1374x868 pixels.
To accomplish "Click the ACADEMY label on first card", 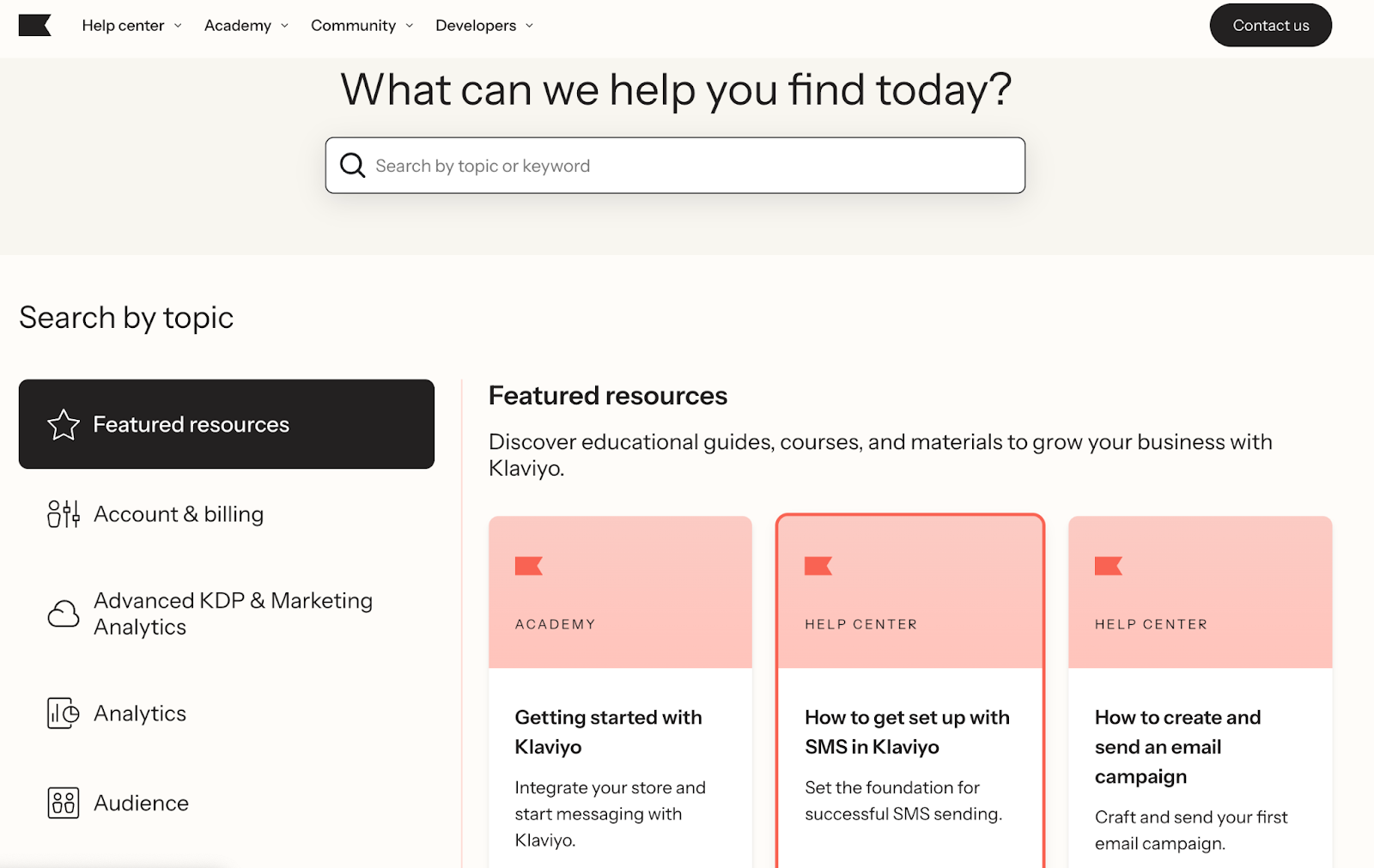I will pos(555,624).
